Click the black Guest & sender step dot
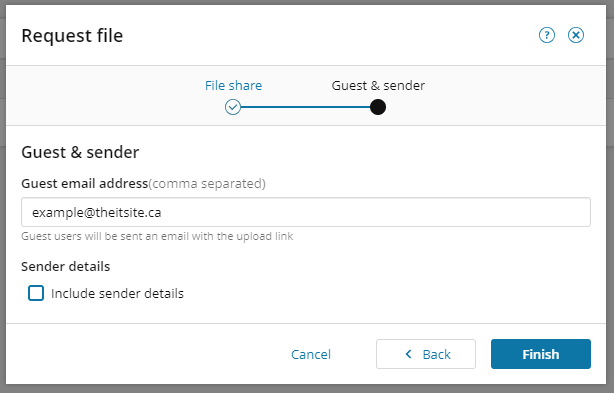The width and height of the screenshot is (614, 393). 378,107
